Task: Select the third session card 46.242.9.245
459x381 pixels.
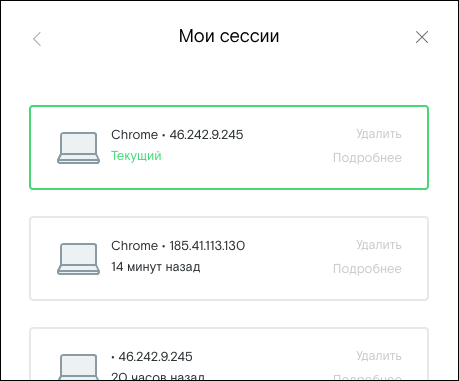Action: pyautogui.click(x=229, y=354)
